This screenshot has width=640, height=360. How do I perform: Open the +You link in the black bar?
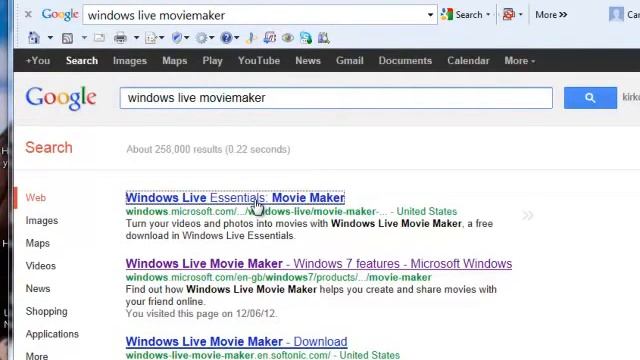[x=38, y=60]
